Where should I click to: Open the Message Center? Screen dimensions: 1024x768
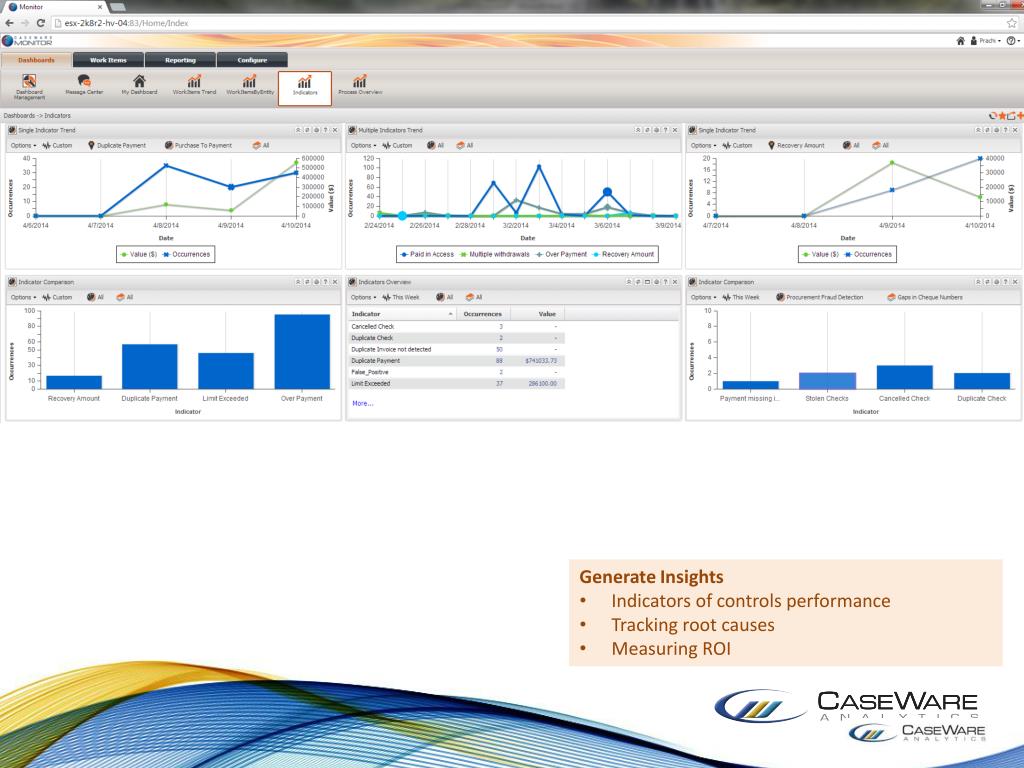point(84,85)
